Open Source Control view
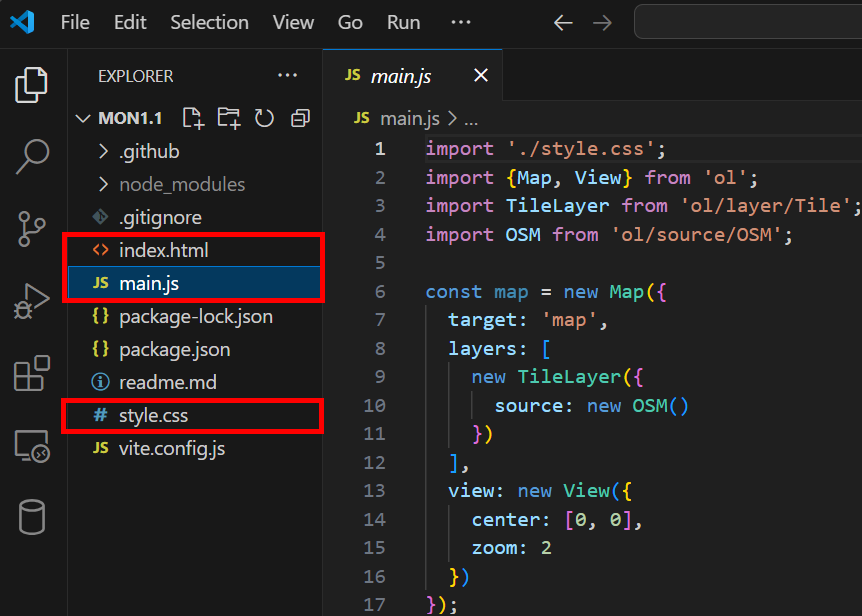This screenshot has height=616, width=862. (31, 228)
